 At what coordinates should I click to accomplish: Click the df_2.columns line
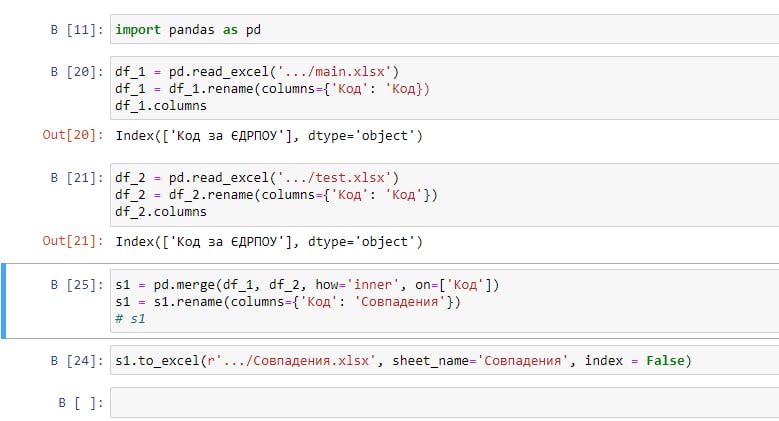click(x=161, y=212)
